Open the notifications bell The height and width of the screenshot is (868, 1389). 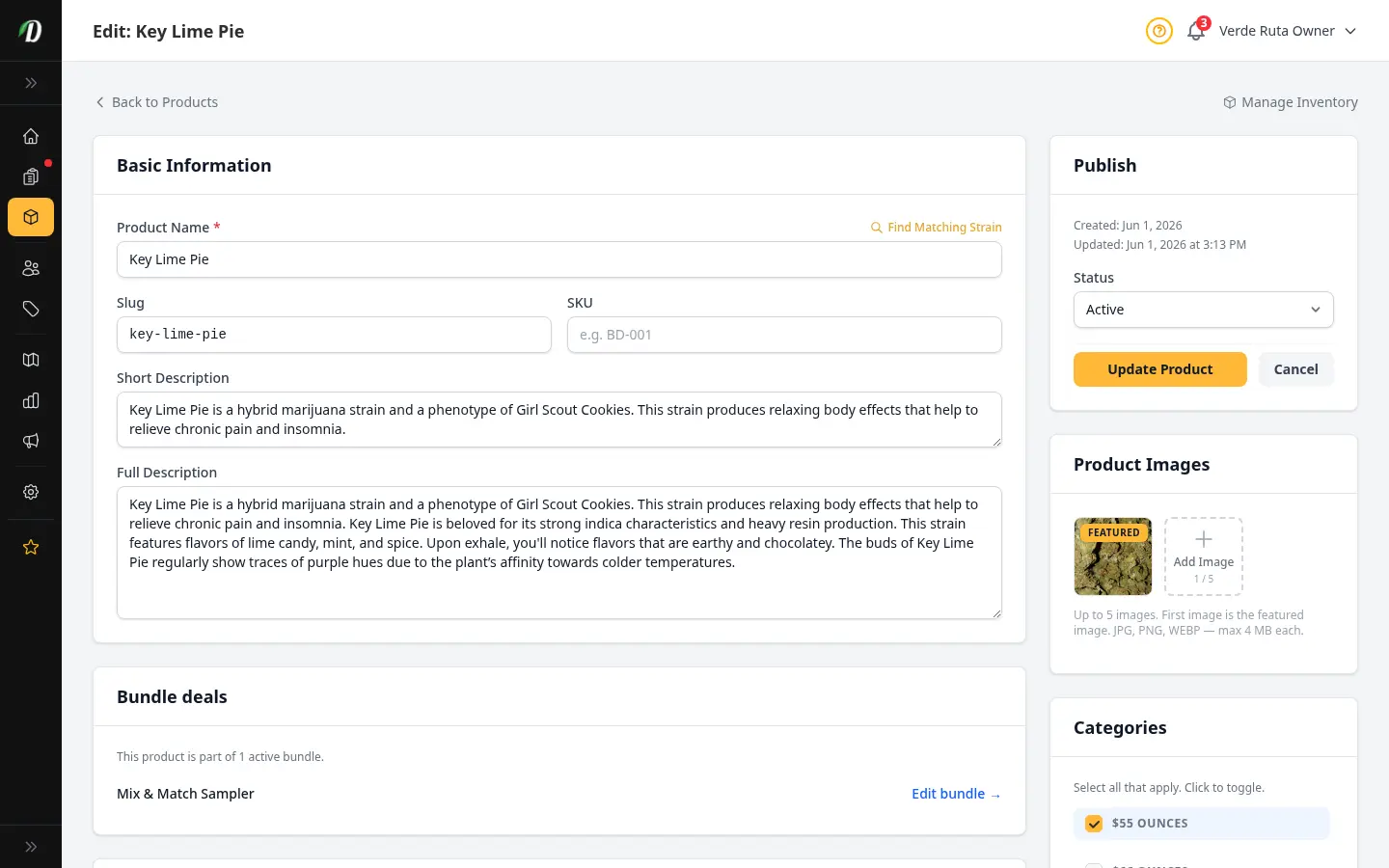1196,31
